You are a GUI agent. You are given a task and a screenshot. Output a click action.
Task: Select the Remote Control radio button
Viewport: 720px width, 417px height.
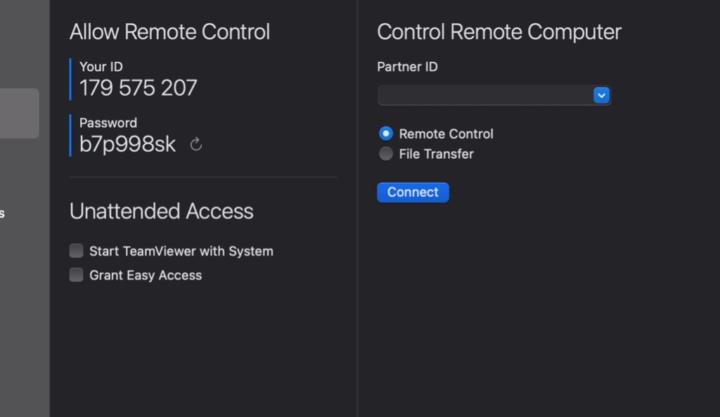tap(386, 133)
